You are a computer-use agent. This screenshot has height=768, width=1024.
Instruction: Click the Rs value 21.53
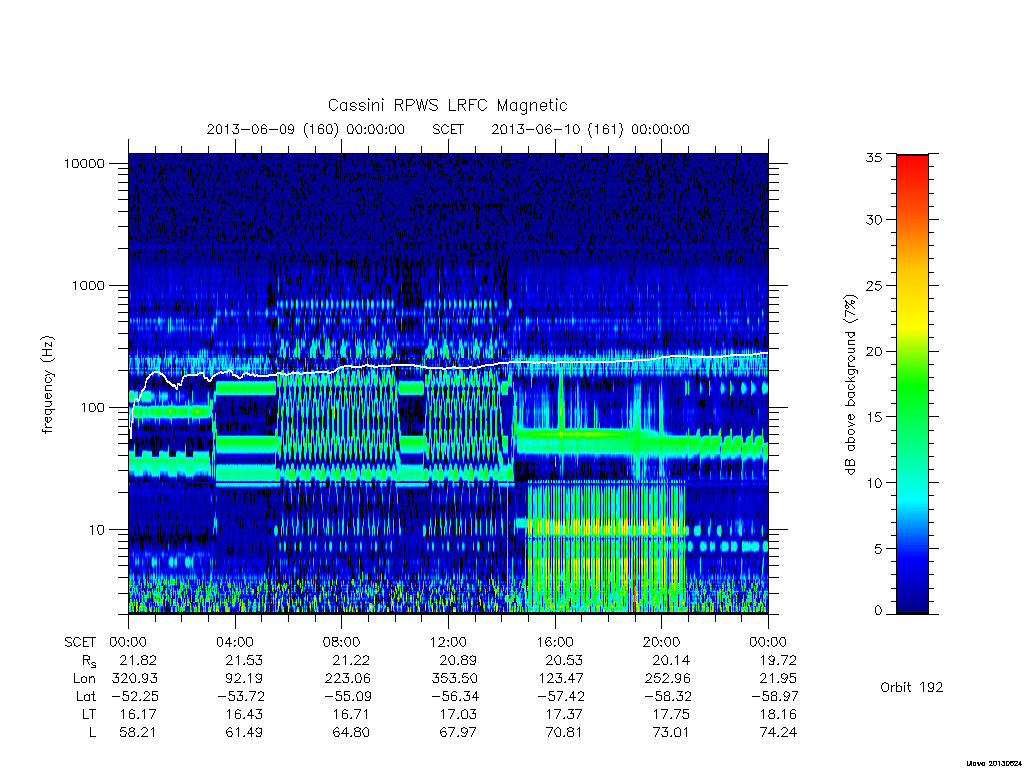tap(244, 660)
